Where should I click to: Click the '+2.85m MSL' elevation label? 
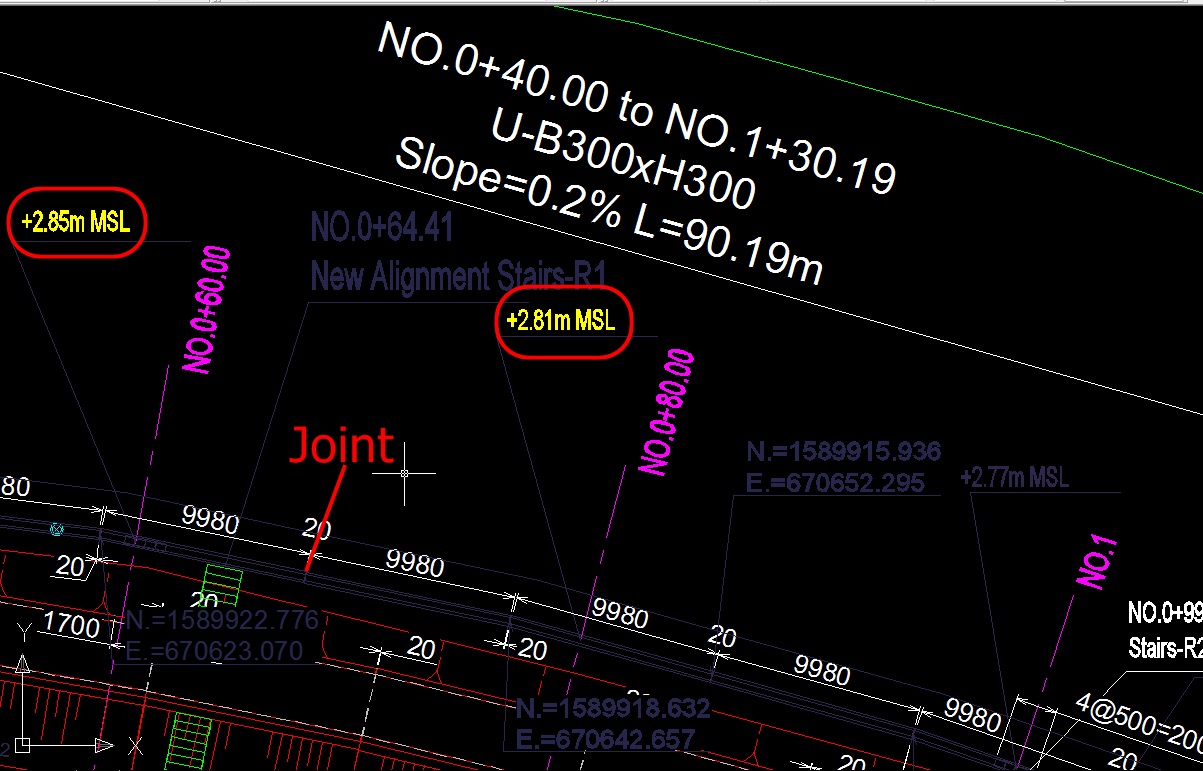tap(76, 222)
